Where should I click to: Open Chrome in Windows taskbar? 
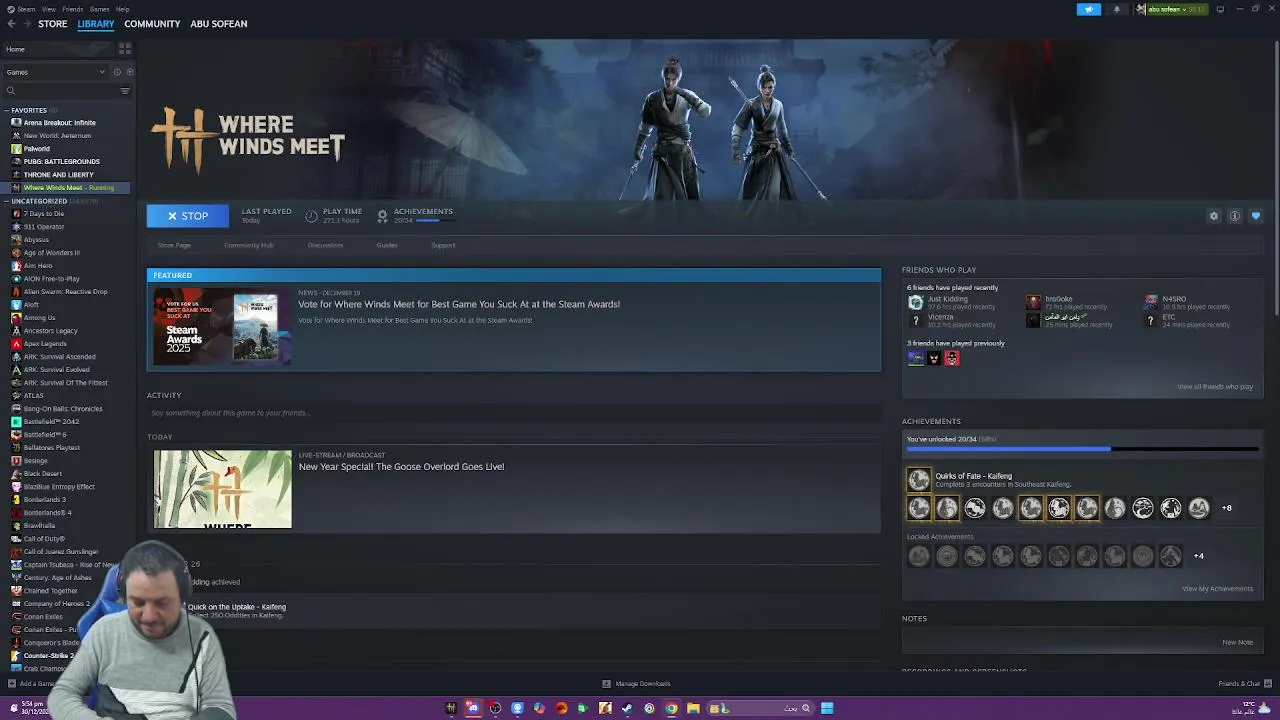671,708
